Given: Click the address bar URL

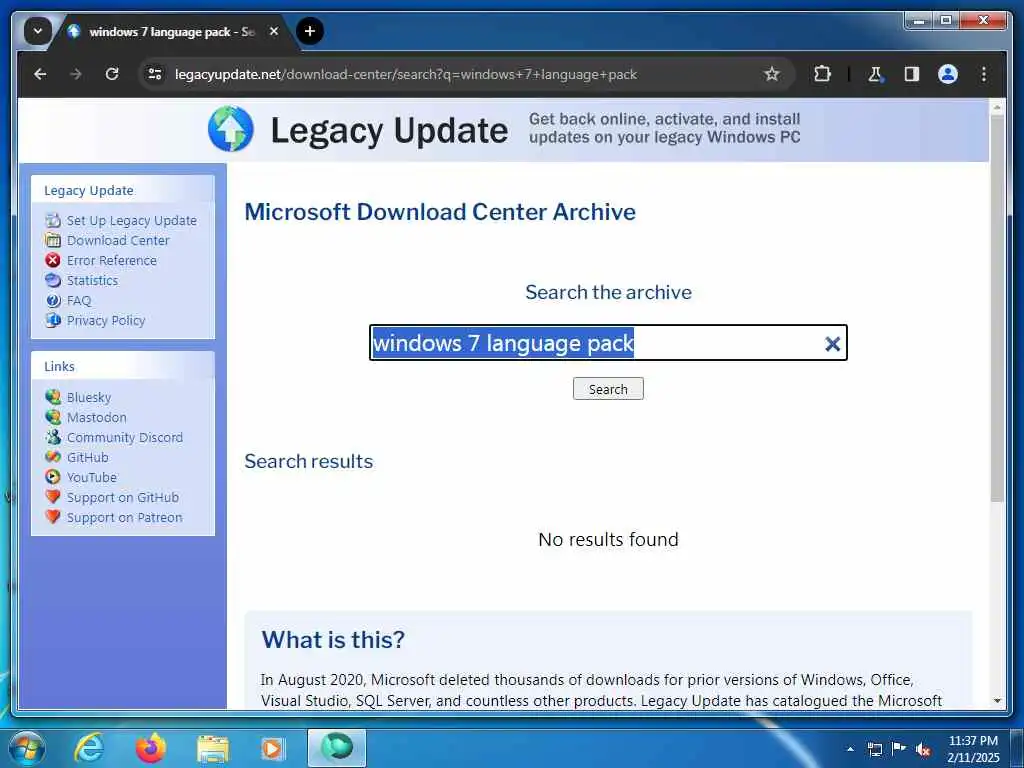Looking at the screenshot, I should (406, 74).
